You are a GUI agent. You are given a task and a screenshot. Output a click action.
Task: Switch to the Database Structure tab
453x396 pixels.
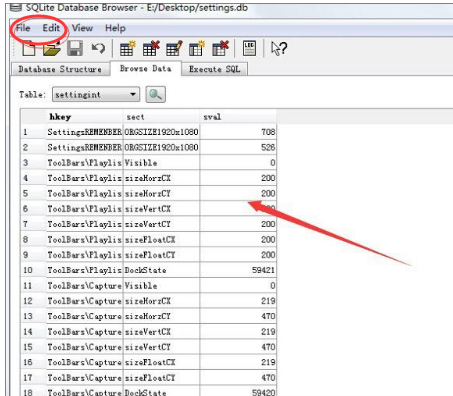coord(60,69)
